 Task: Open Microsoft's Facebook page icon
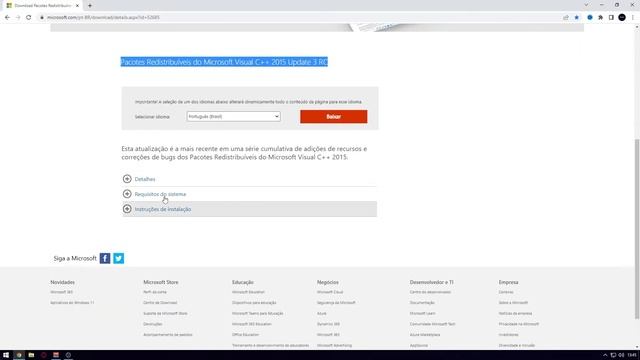105,258
